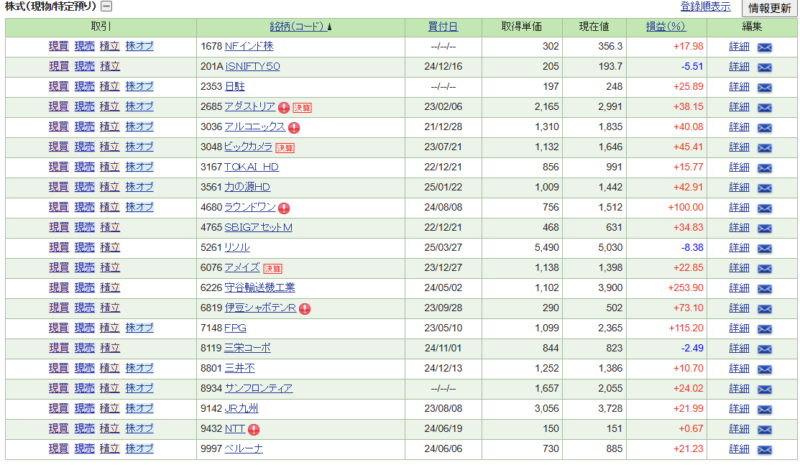Click 現買 in ベルーナ row
Viewport: 800px width, 465px height.
58,449
